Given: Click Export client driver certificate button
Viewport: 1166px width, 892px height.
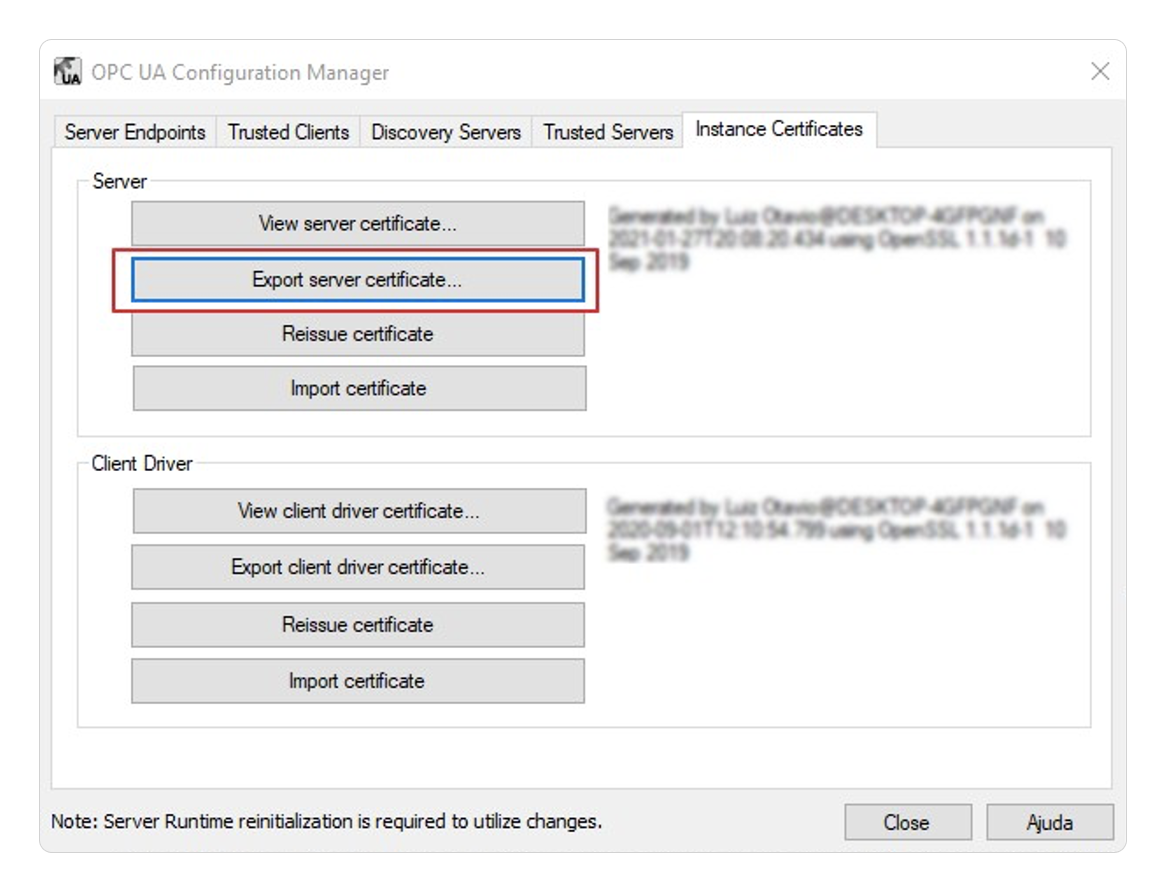Looking at the screenshot, I should pos(358,567).
